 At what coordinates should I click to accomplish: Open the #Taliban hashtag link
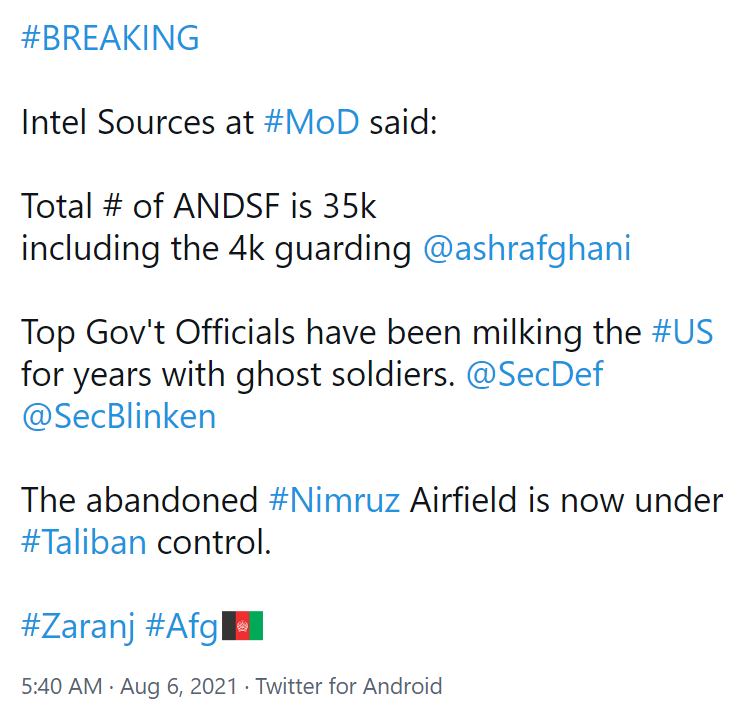[83, 542]
